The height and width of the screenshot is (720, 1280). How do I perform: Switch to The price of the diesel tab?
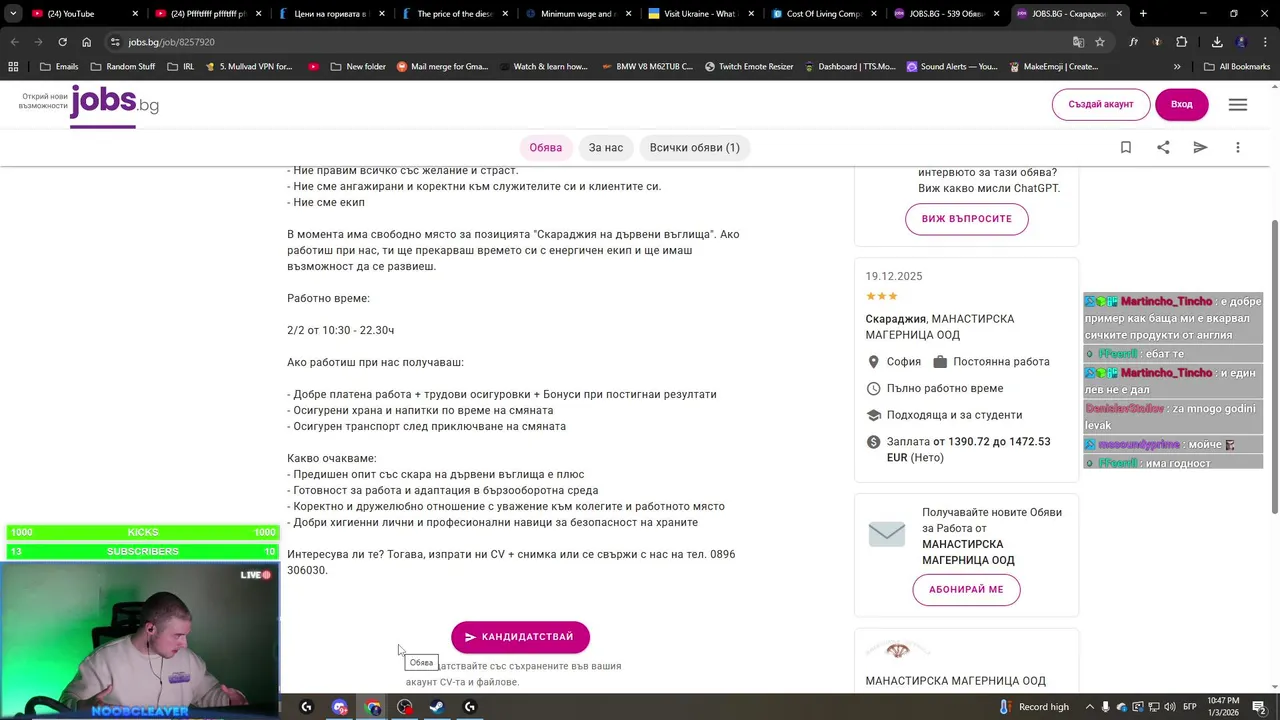click(x=455, y=14)
